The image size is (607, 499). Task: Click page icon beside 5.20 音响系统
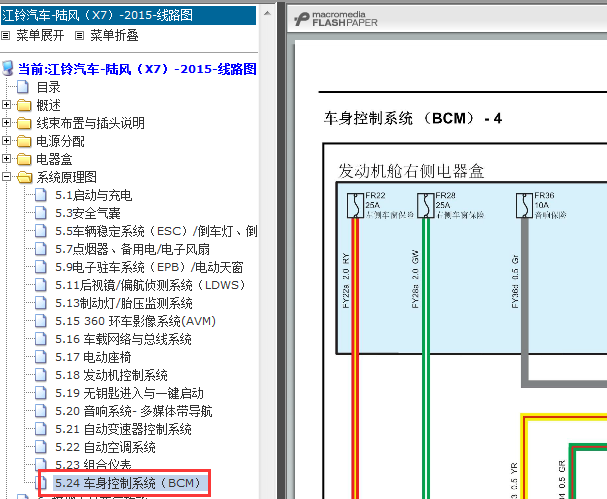click(x=41, y=411)
